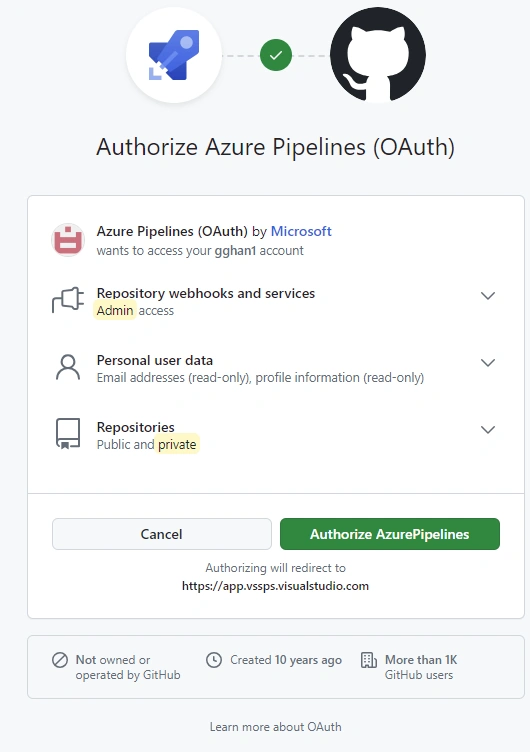530x752 pixels.
Task: Click the clock icon beside Created
Action: pos(214,660)
